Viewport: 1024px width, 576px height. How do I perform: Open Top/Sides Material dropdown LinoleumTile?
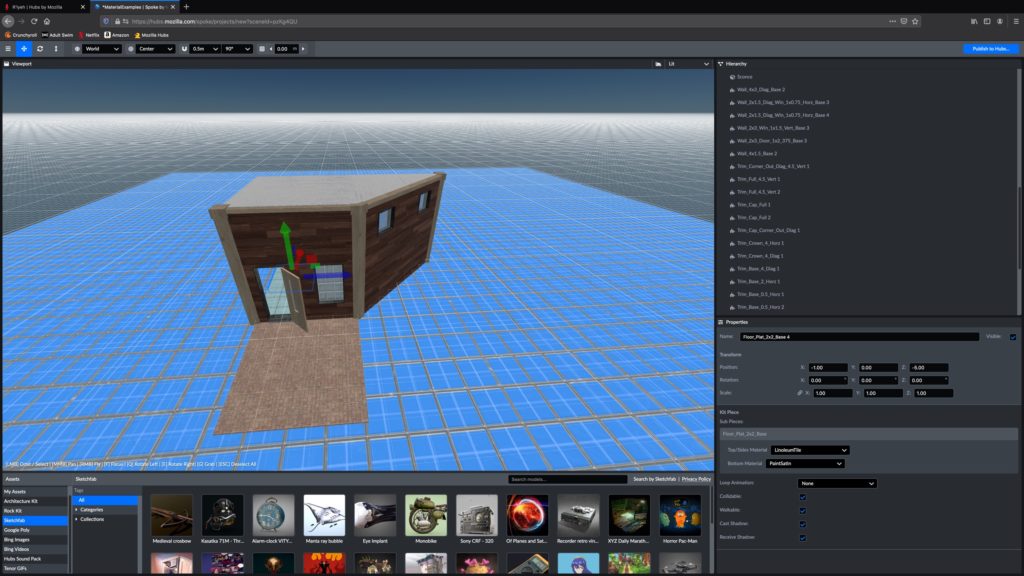(x=810, y=450)
